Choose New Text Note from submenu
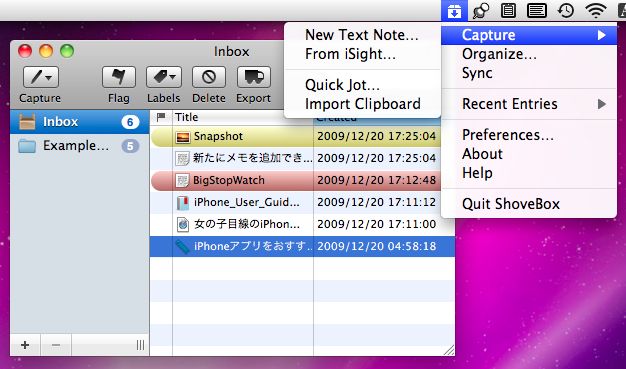The width and height of the screenshot is (626, 369). pyautogui.click(x=363, y=35)
